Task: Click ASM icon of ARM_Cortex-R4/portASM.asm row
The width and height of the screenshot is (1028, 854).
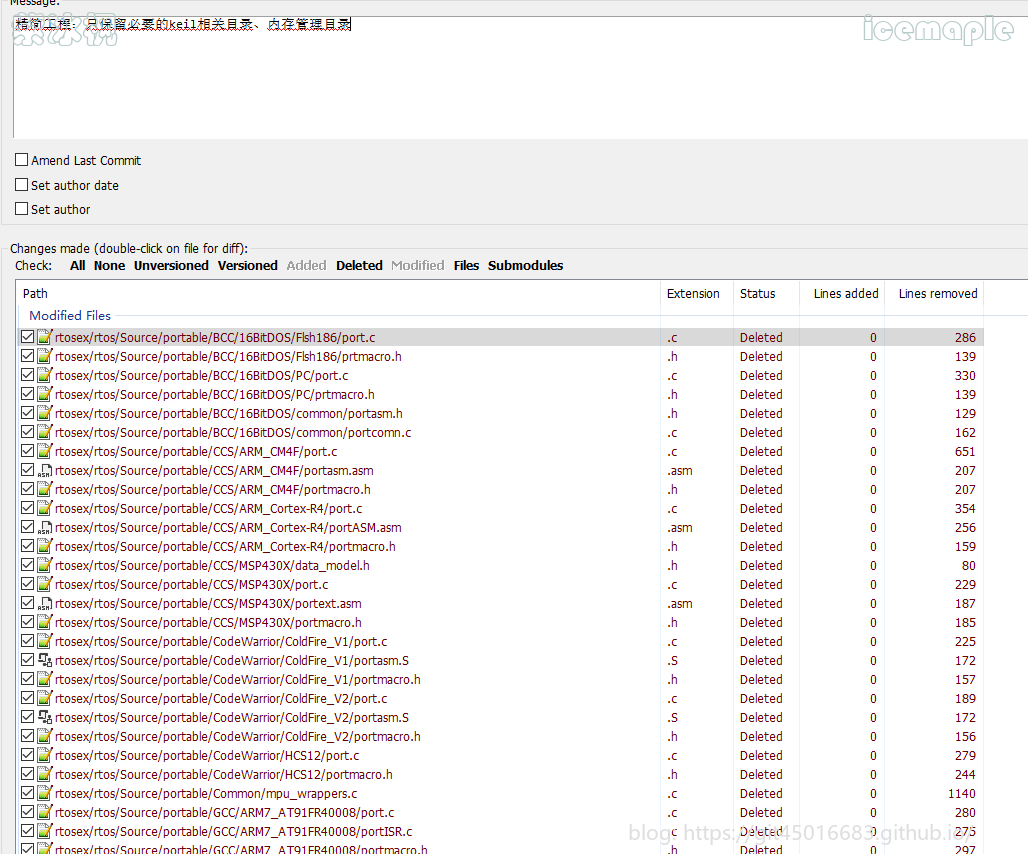Action: tap(45, 528)
